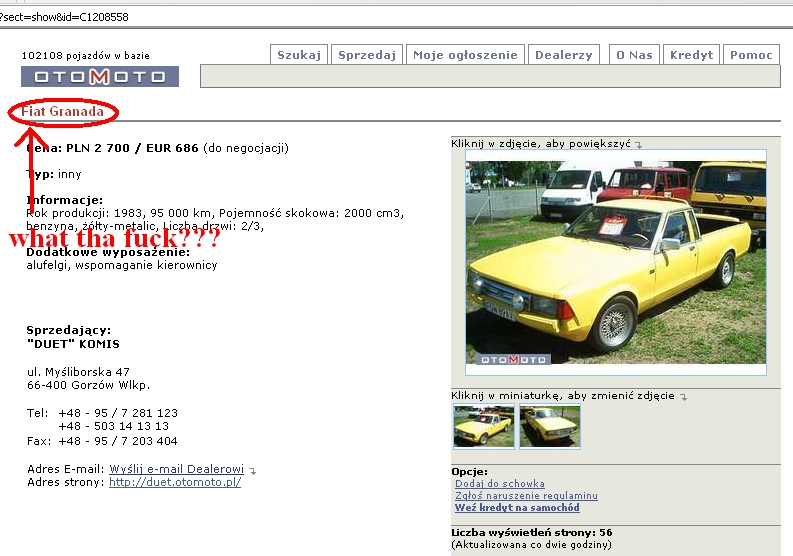Click the OTOMOTO logo

point(100,76)
